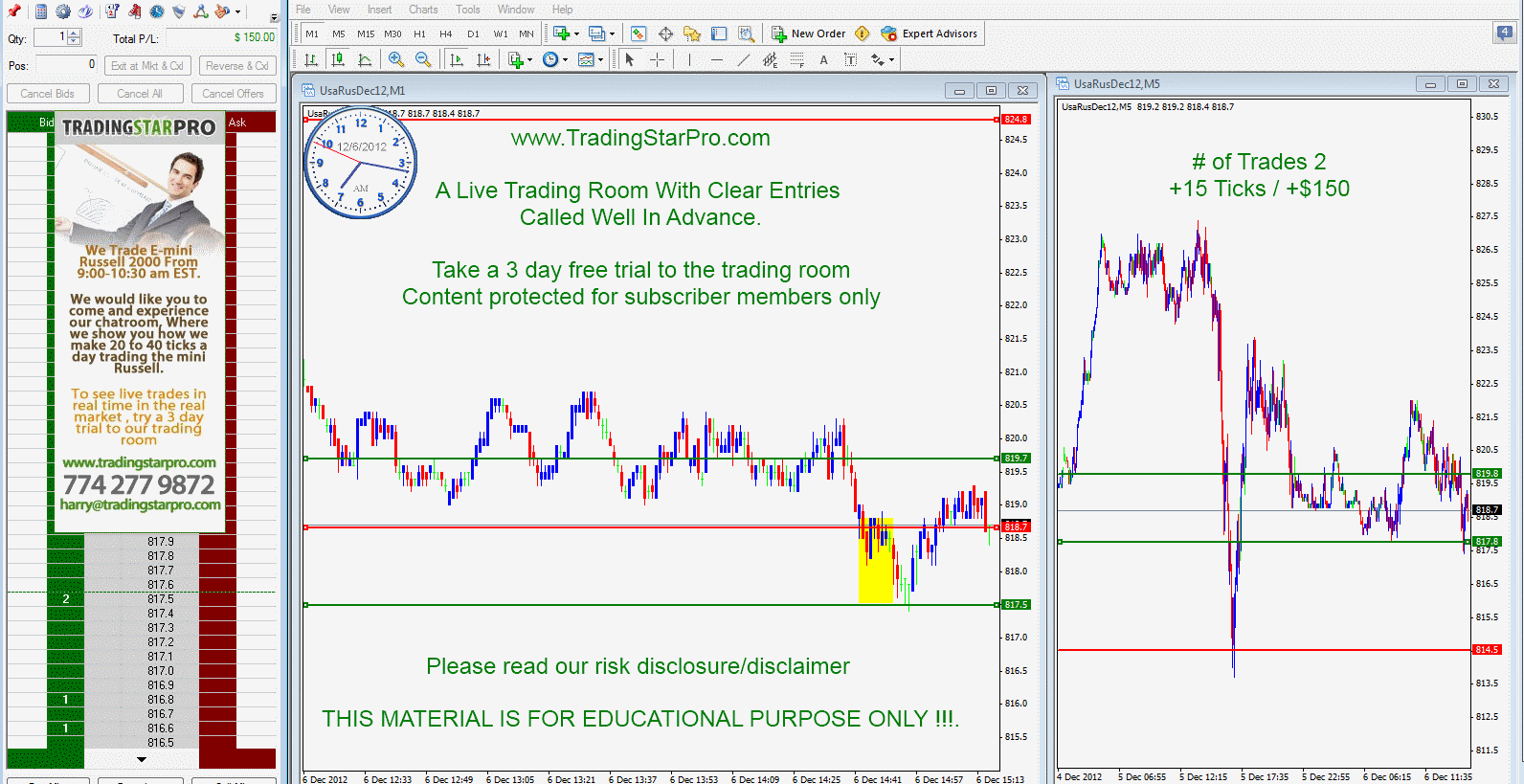Viewport: 1524px width, 784px height.
Task: Click the Reverse & Cxl button
Action: (x=237, y=66)
